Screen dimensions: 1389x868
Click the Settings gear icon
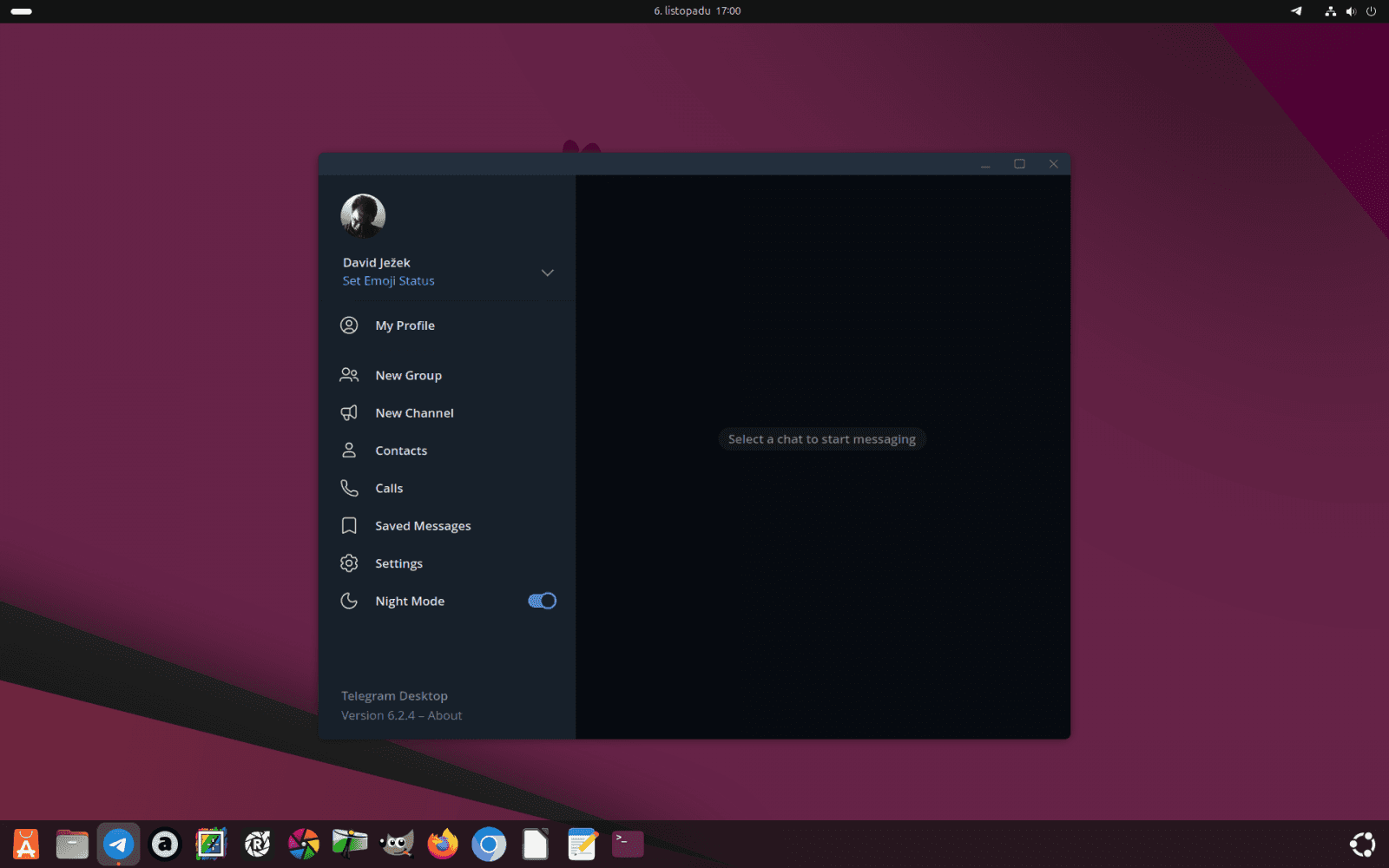[x=349, y=563]
